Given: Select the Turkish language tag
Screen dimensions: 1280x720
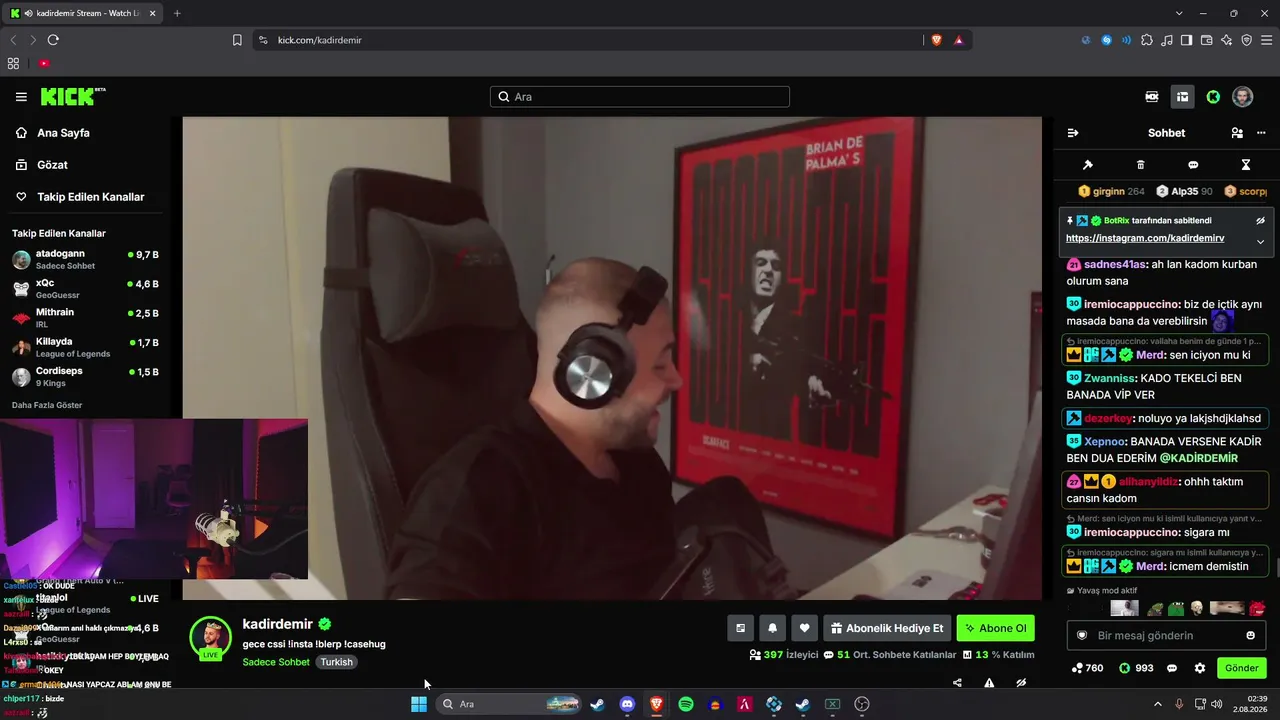Looking at the screenshot, I should pos(337,662).
